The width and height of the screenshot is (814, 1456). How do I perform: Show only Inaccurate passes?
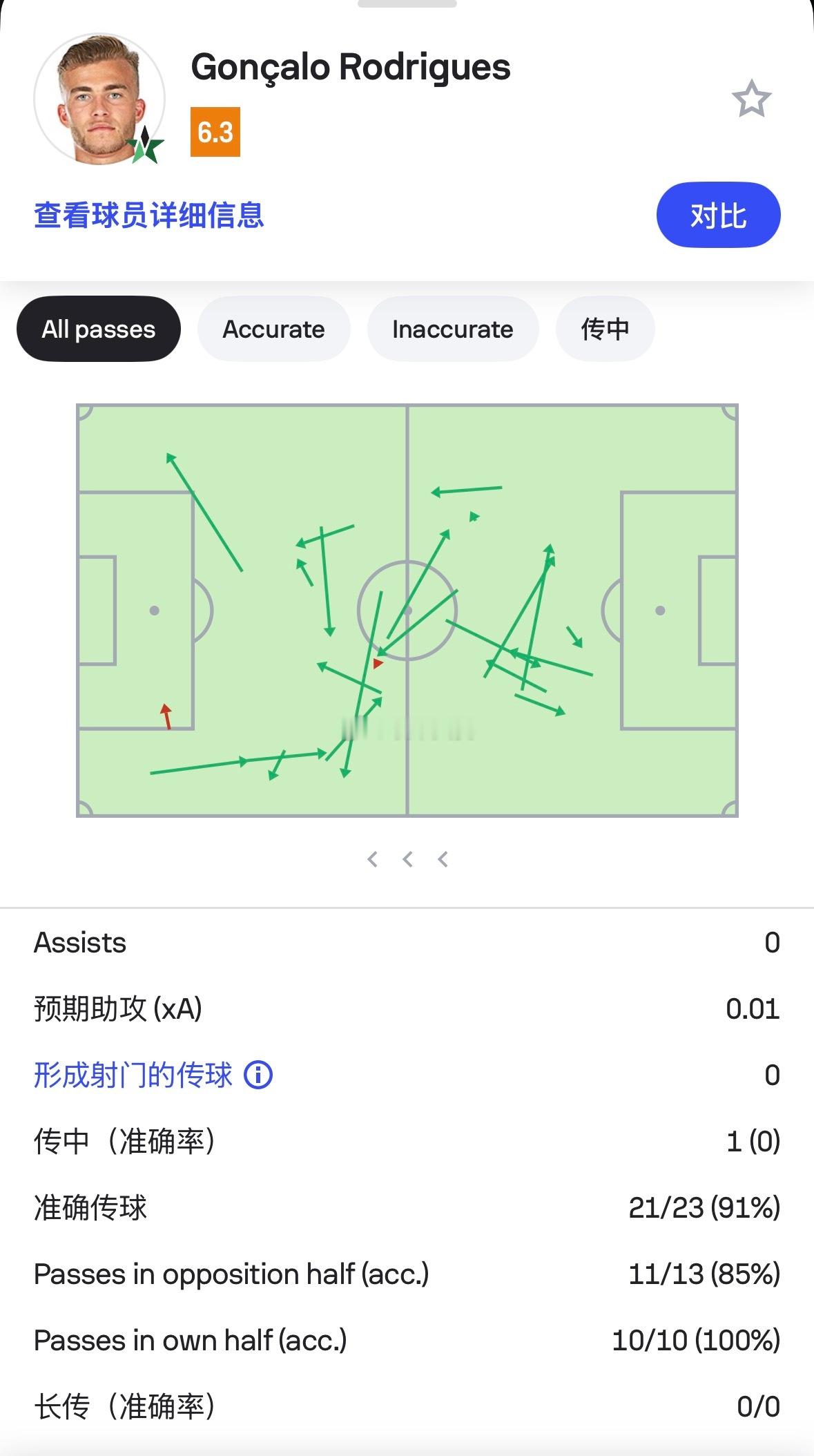pyautogui.click(x=452, y=329)
